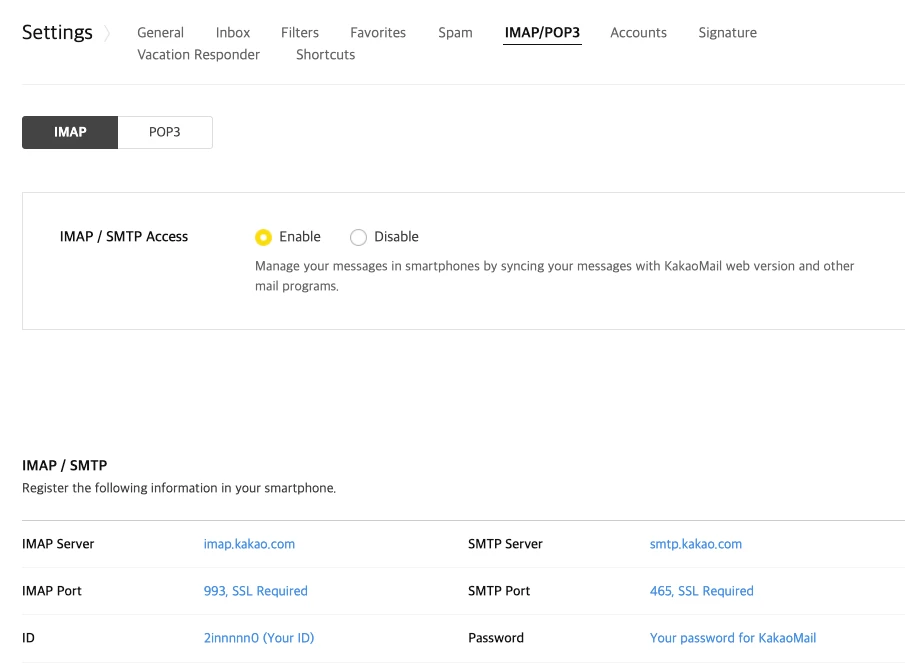Open the Accounts tab
Viewport: 905px width, 671px height.
click(638, 33)
